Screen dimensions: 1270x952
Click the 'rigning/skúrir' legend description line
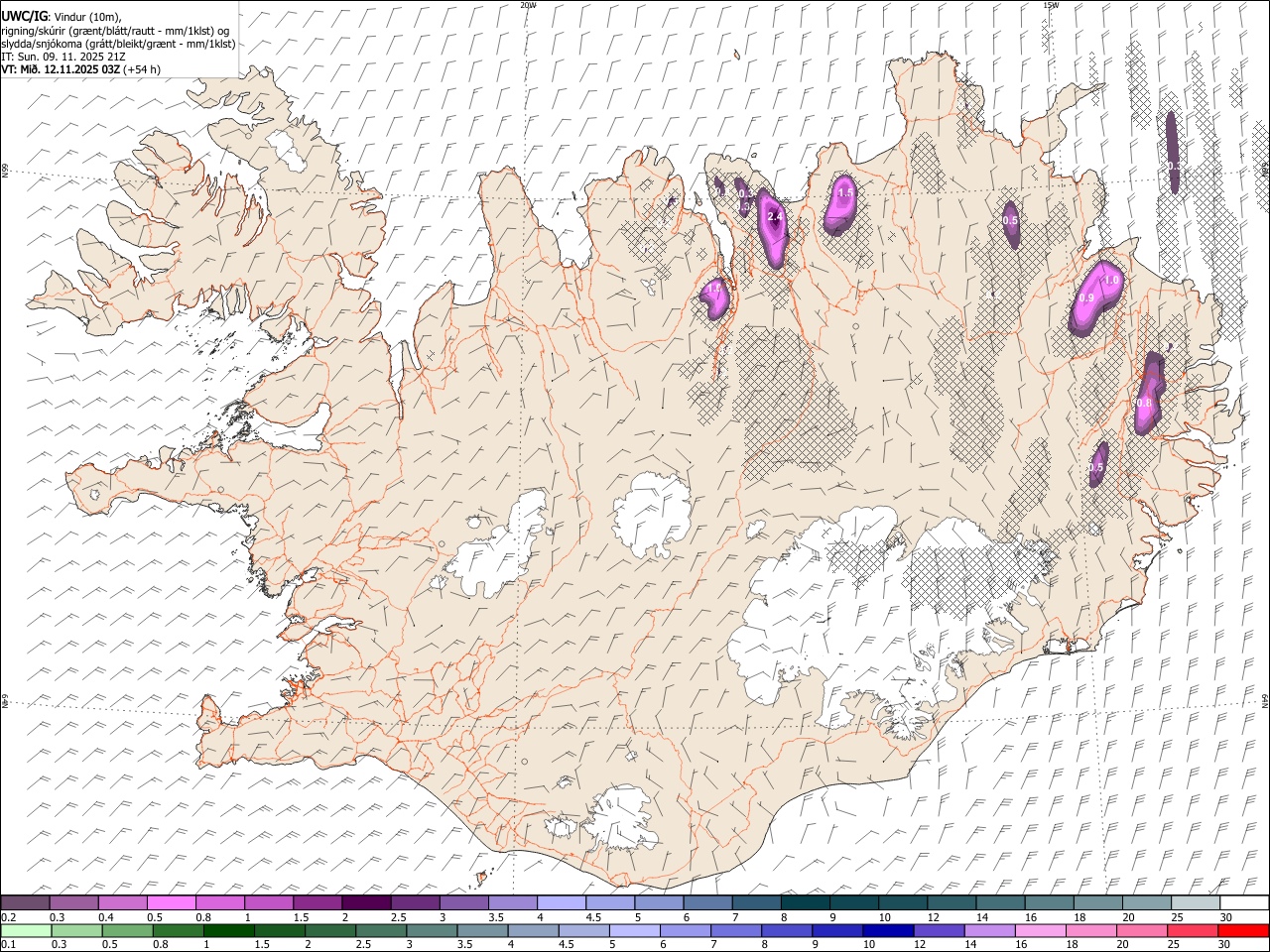(x=115, y=31)
